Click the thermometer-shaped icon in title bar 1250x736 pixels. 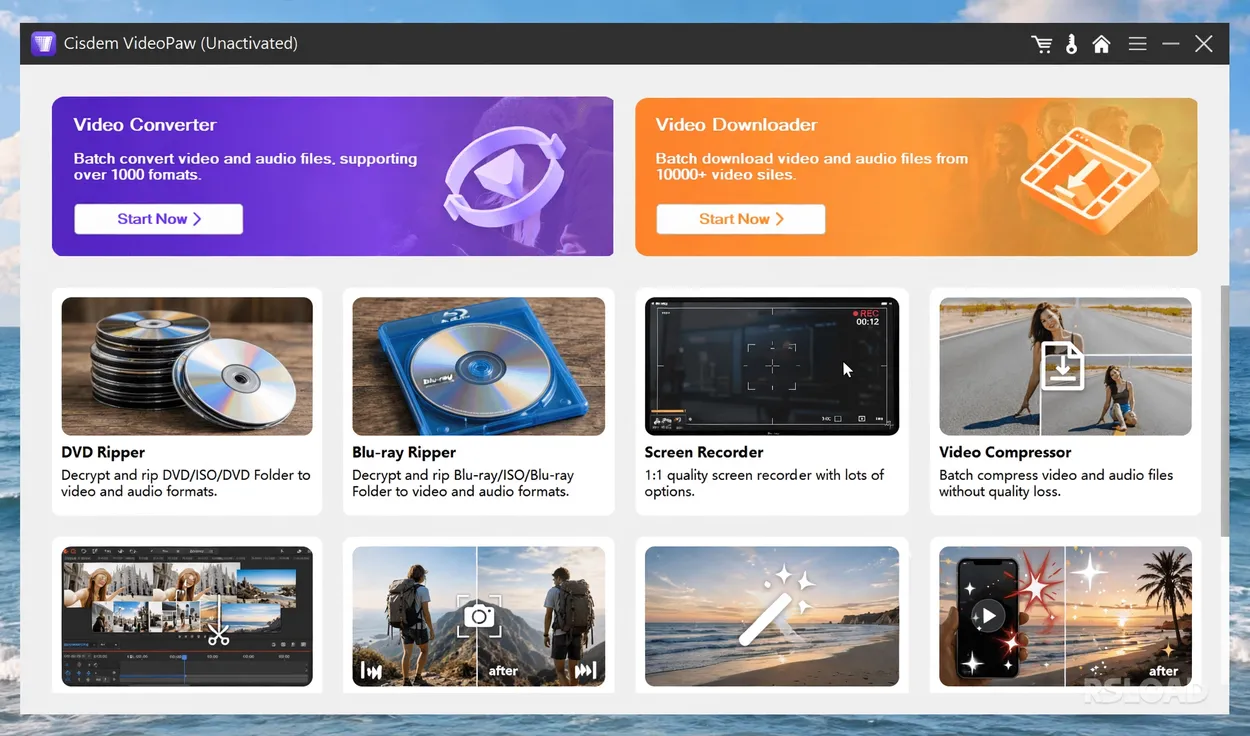tap(1072, 44)
